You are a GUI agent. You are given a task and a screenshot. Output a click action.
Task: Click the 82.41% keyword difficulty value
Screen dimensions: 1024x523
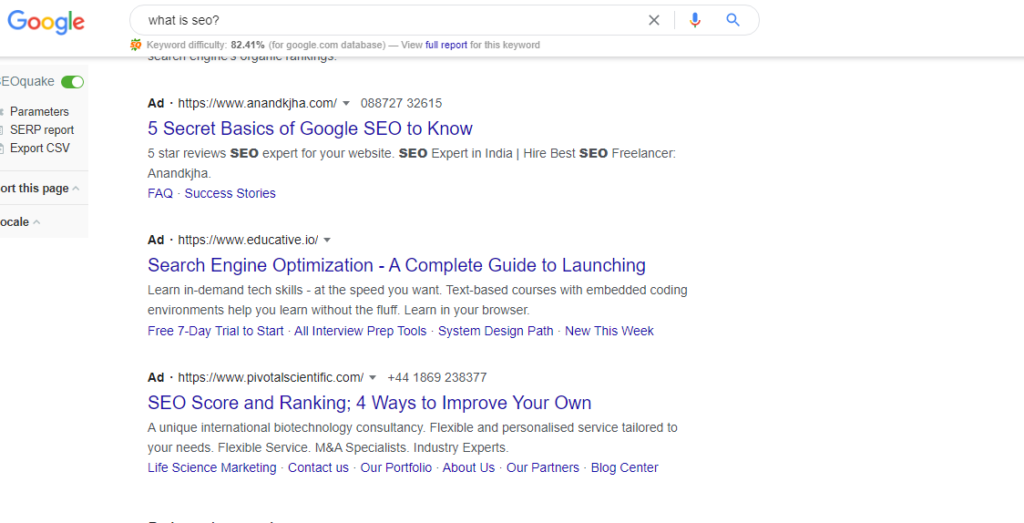click(248, 45)
